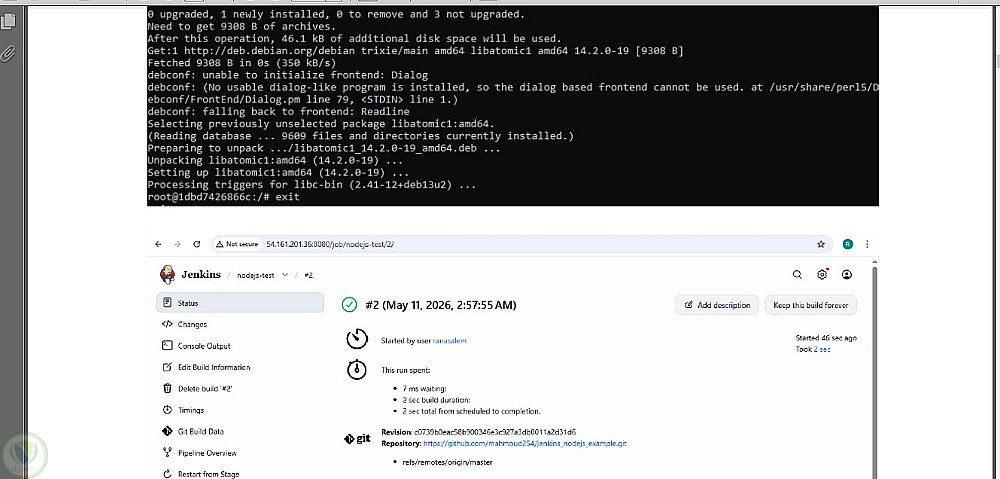This screenshot has width=1000, height=479.
Task: Reload the page with the browser refresh icon
Action: [196, 244]
